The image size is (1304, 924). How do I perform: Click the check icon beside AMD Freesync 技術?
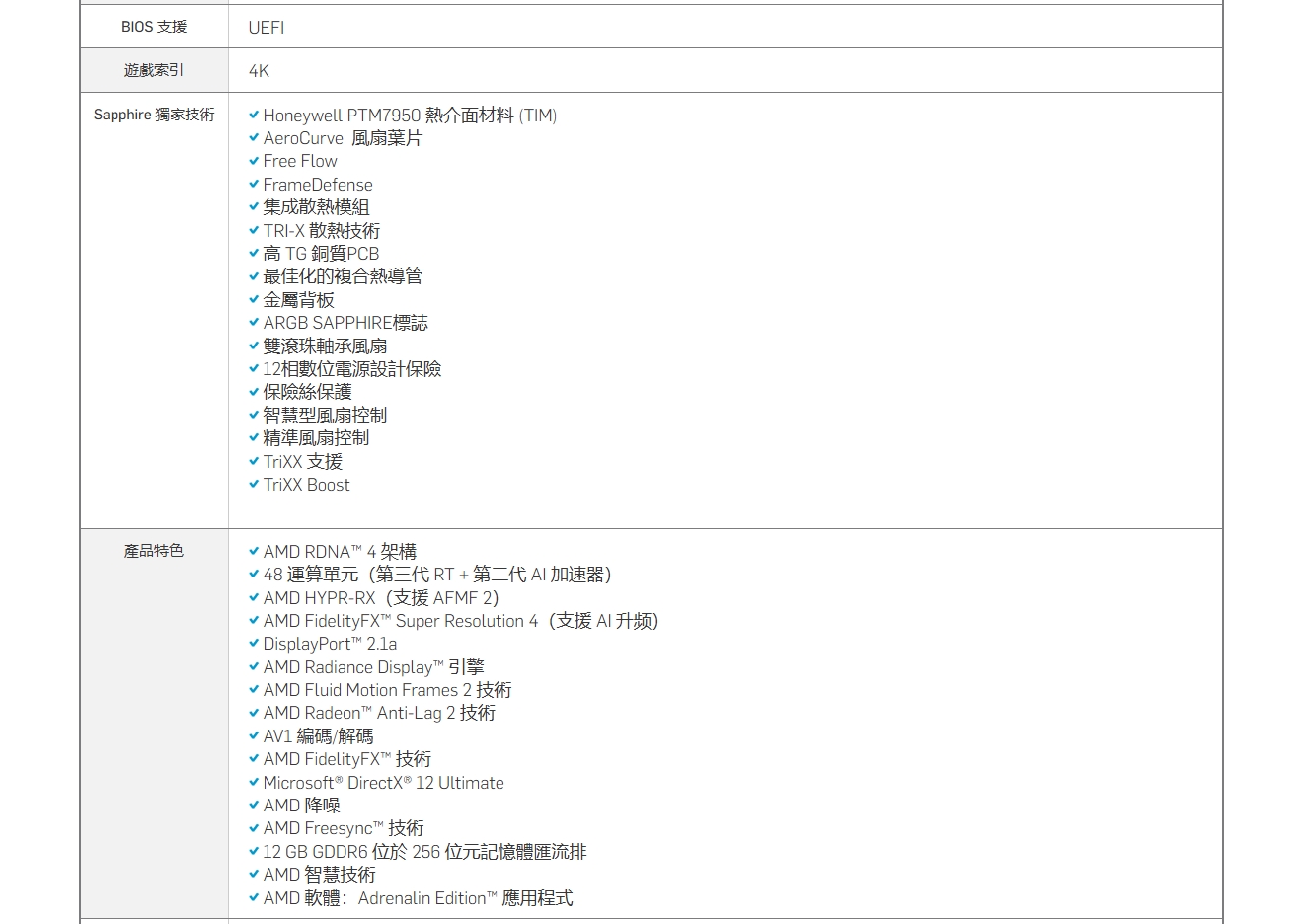[x=254, y=828]
